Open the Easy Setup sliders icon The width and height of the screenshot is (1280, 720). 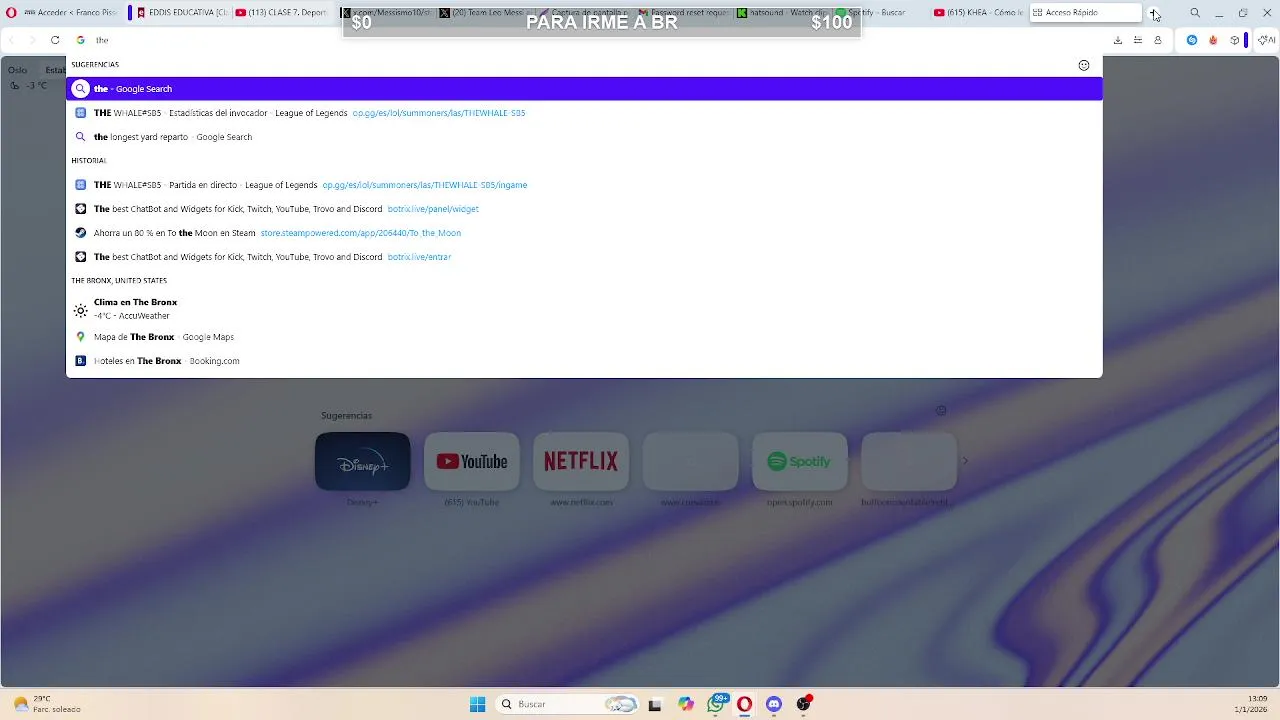(1138, 40)
